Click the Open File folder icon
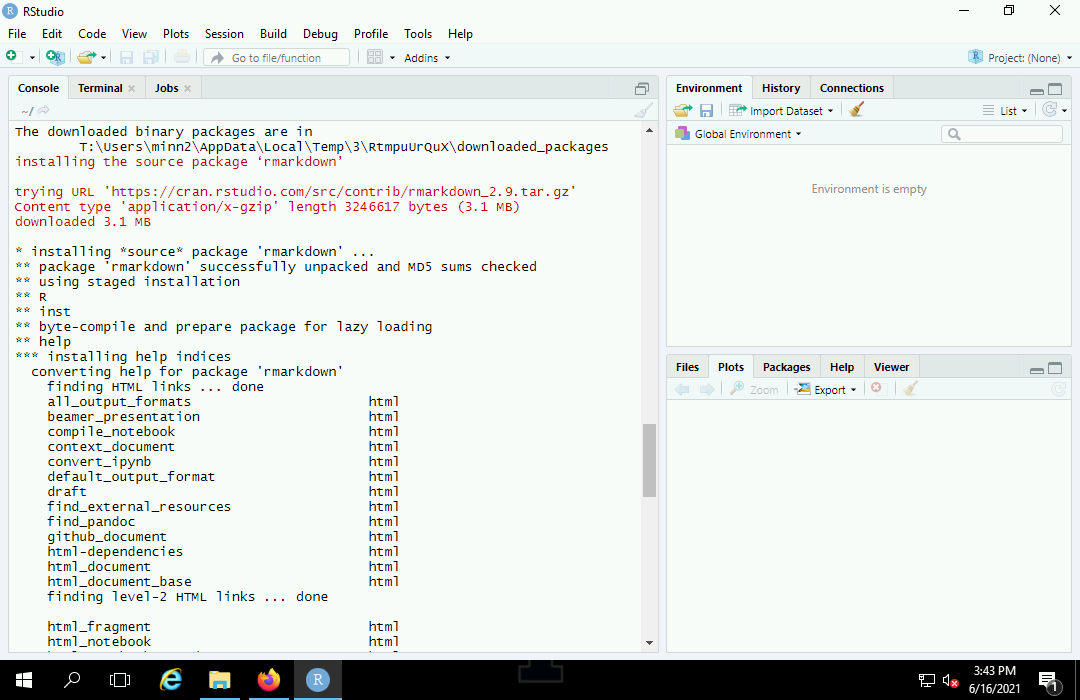This screenshot has height=700, width=1080. tap(86, 57)
